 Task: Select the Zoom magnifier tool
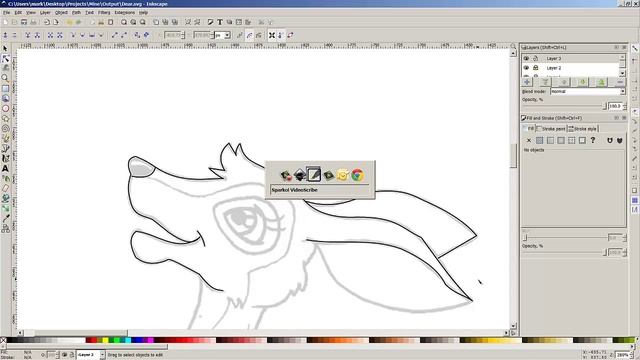(x=5, y=78)
